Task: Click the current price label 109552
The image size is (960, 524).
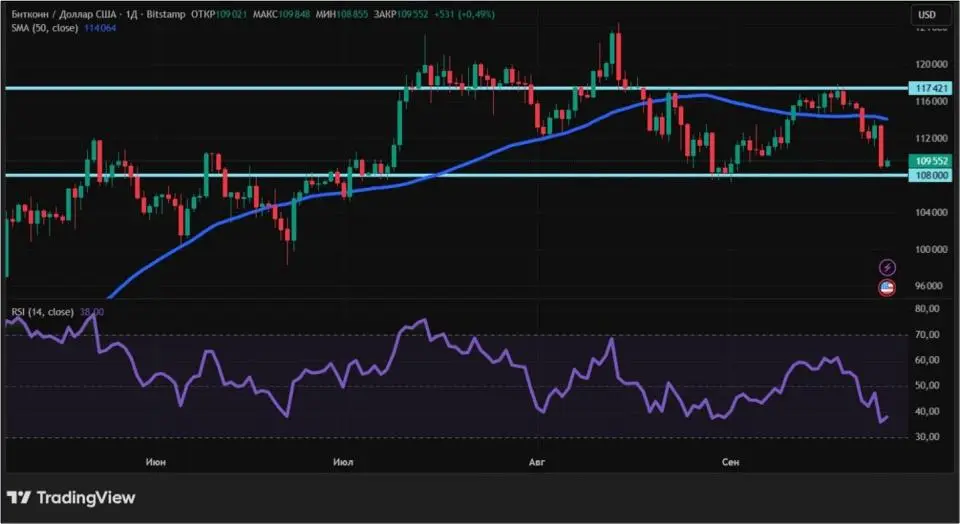Action: point(931,161)
